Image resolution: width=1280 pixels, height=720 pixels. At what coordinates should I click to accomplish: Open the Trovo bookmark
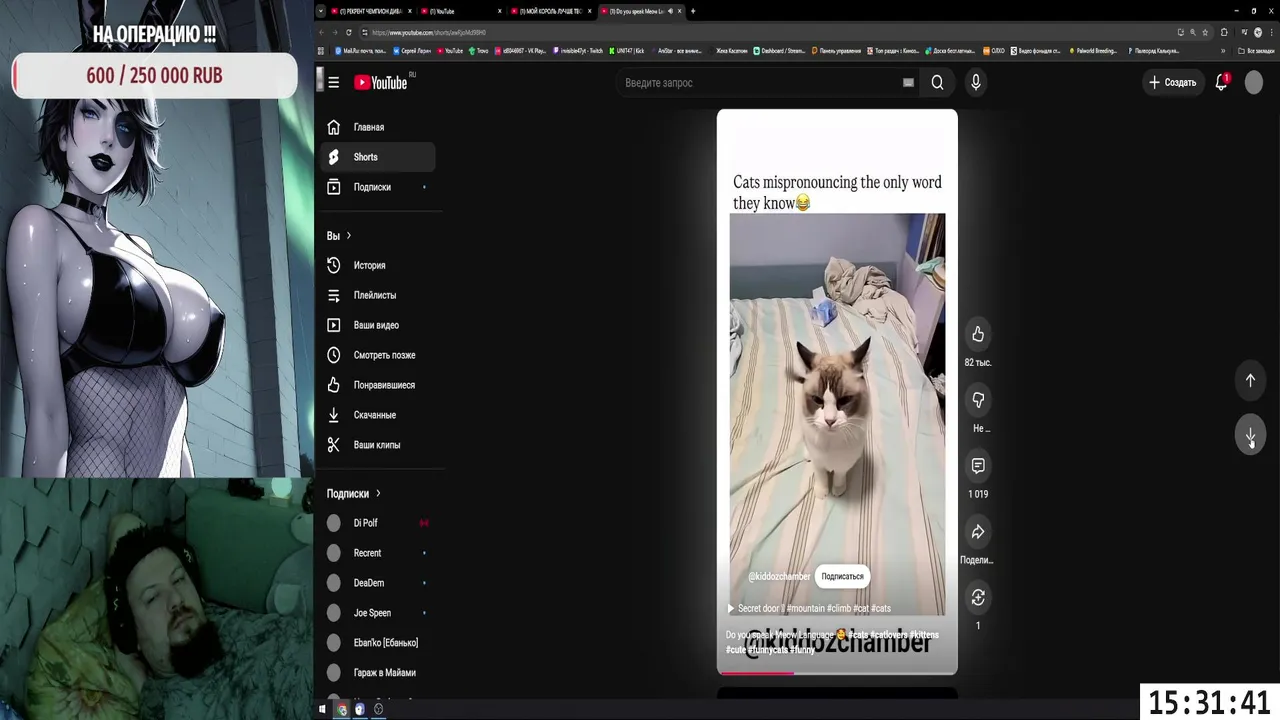(x=479, y=50)
